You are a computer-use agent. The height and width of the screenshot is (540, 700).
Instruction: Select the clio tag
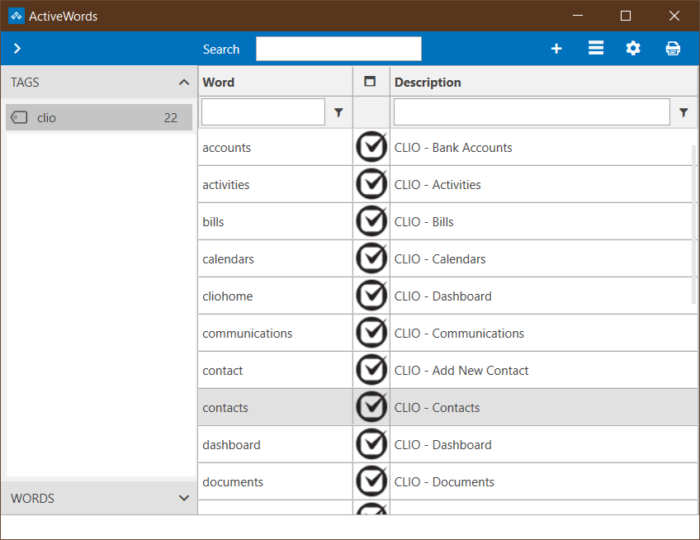[99, 117]
